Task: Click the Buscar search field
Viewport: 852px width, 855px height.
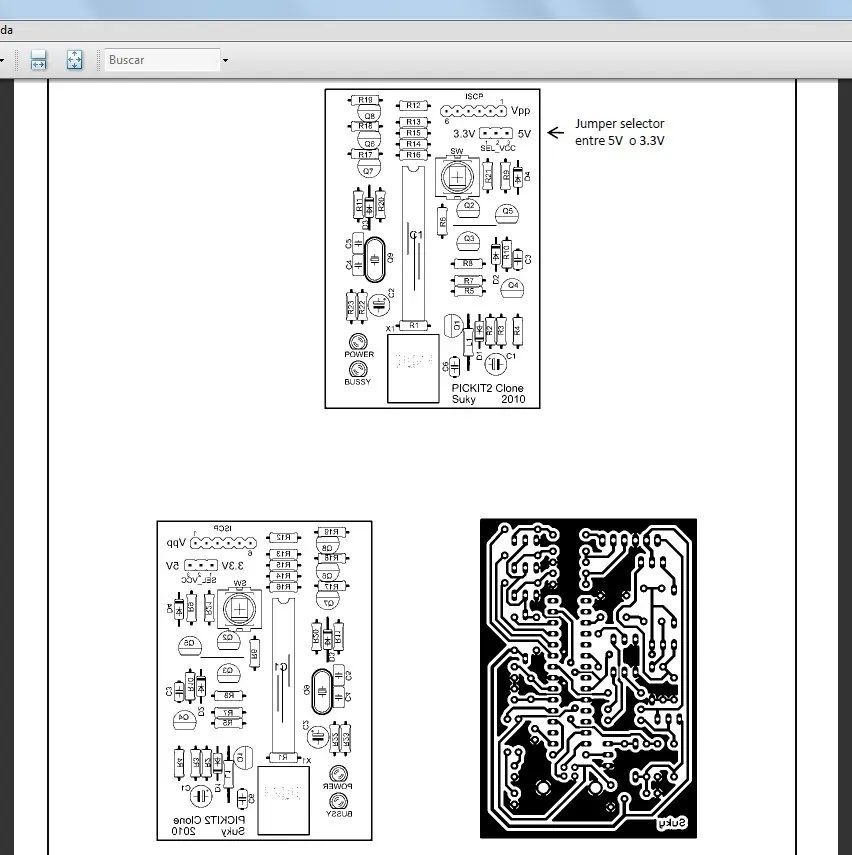Action: pyautogui.click(x=162, y=59)
